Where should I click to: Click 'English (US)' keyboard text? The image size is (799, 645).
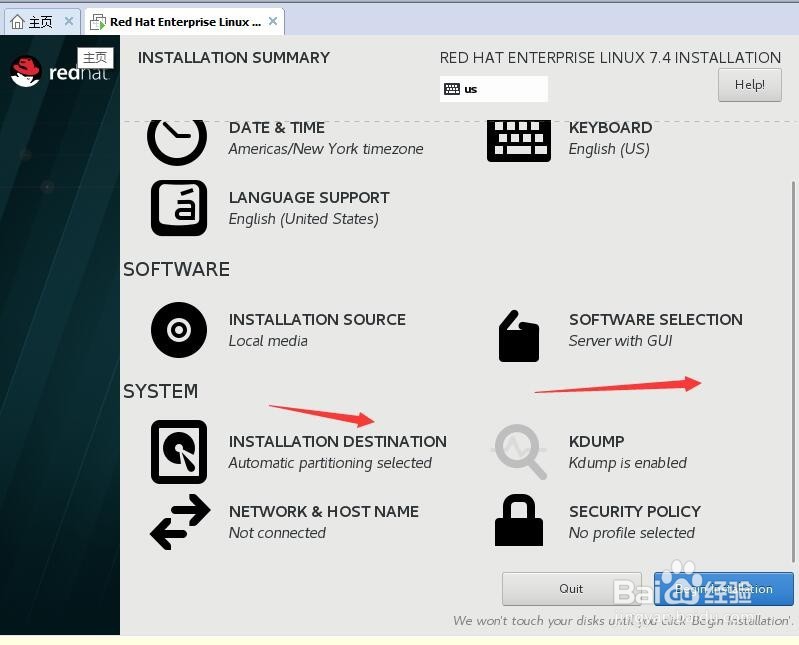coord(609,149)
